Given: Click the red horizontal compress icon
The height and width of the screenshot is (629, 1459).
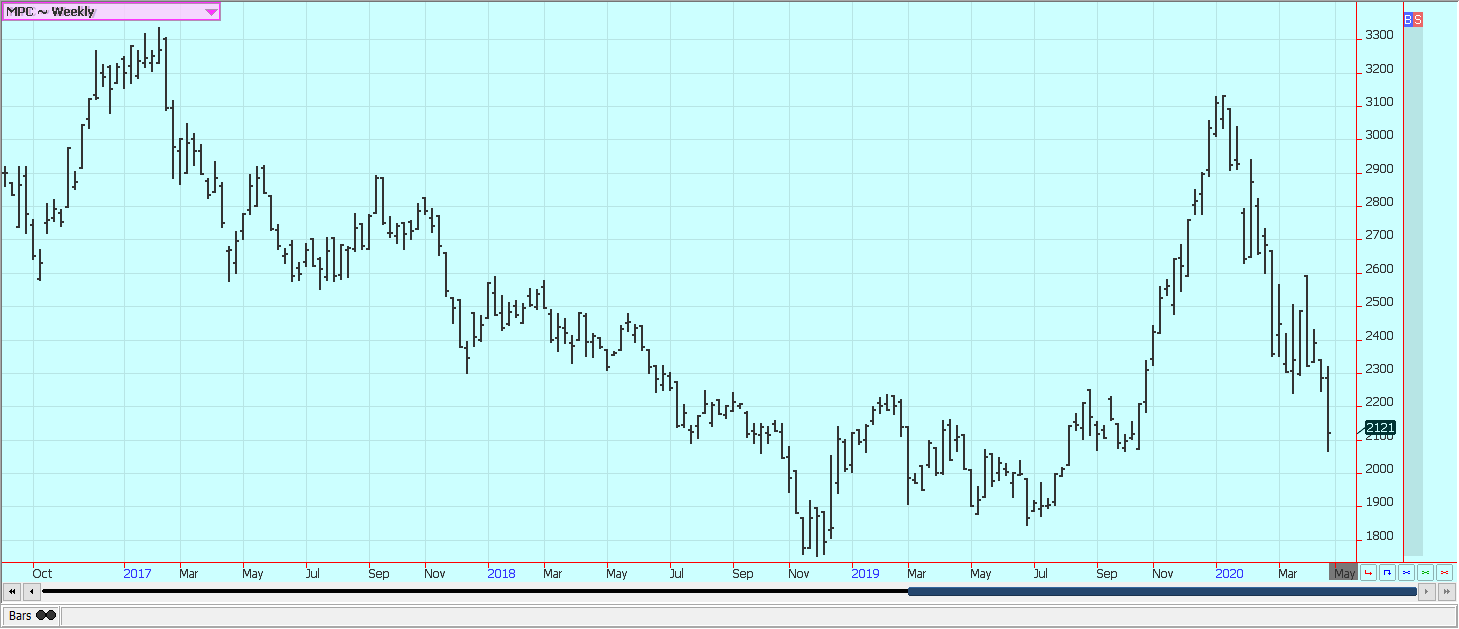Looking at the screenshot, I should [1444, 573].
